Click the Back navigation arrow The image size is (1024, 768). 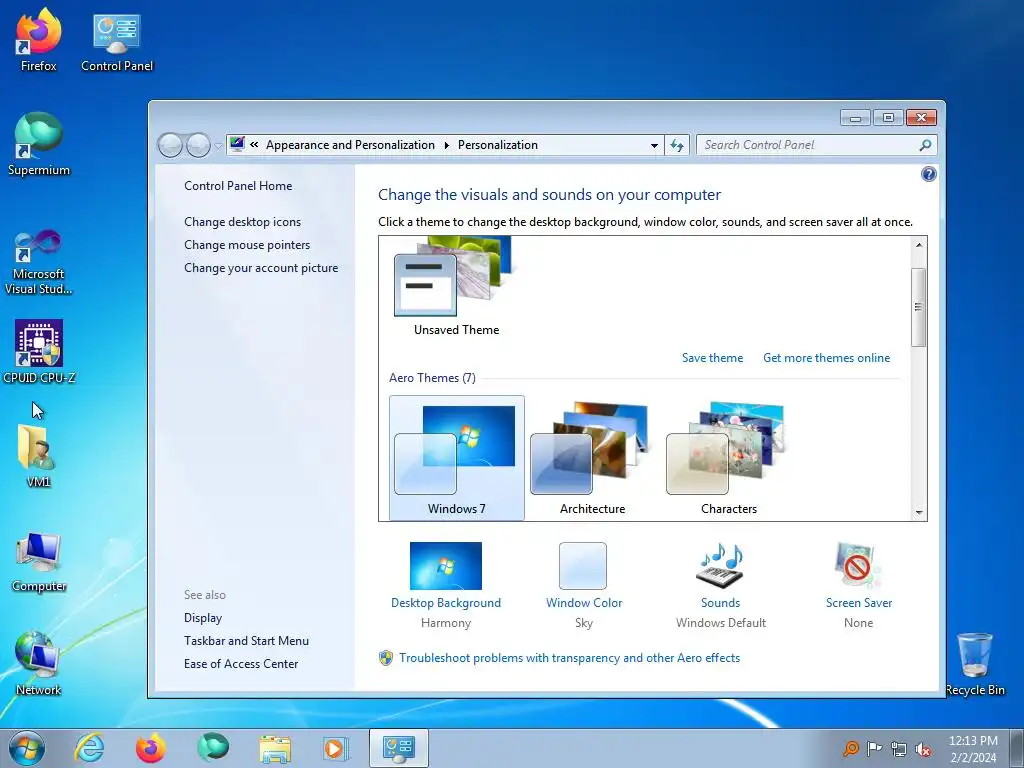point(170,145)
